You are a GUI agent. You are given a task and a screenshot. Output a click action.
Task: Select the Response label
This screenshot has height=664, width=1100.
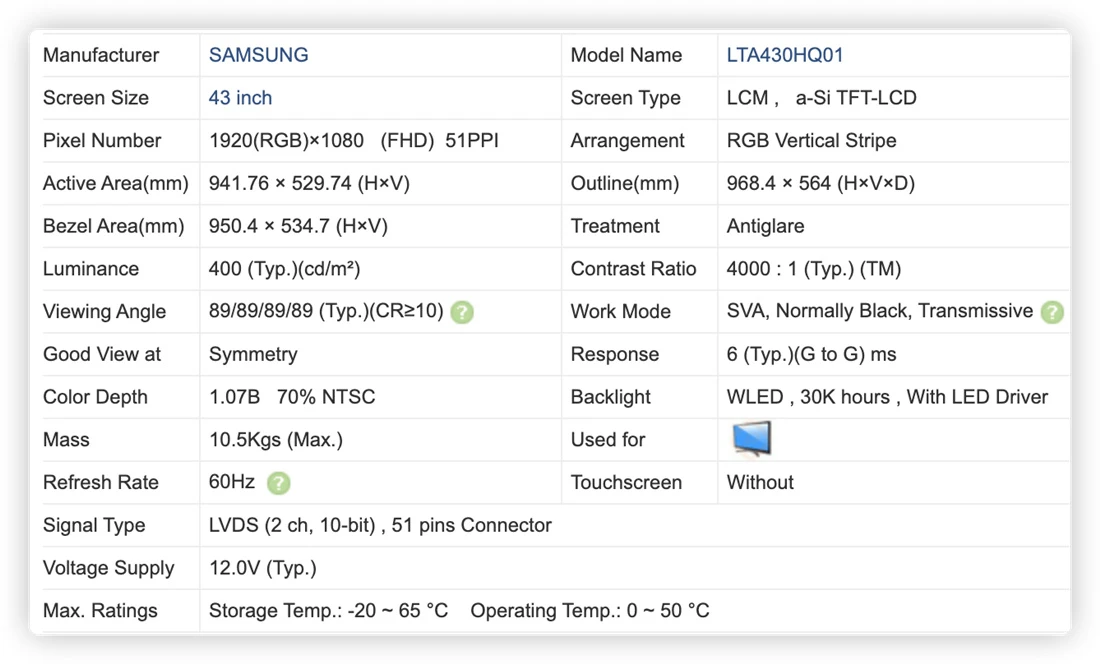[x=615, y=355]
